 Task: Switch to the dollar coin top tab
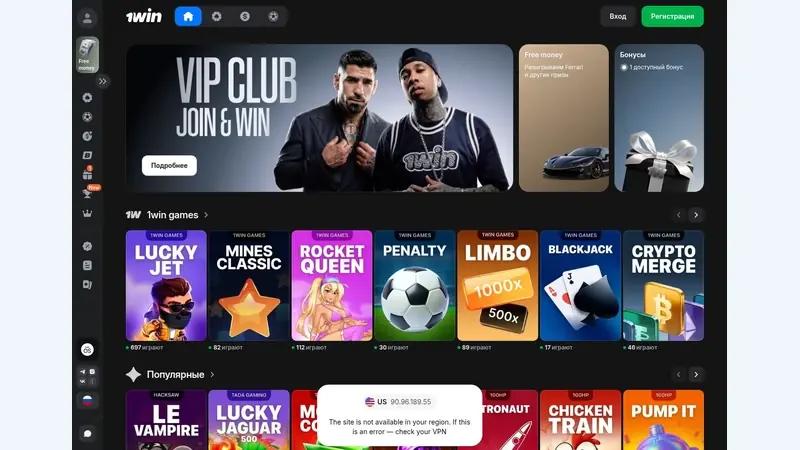click(x=245, y=16)
